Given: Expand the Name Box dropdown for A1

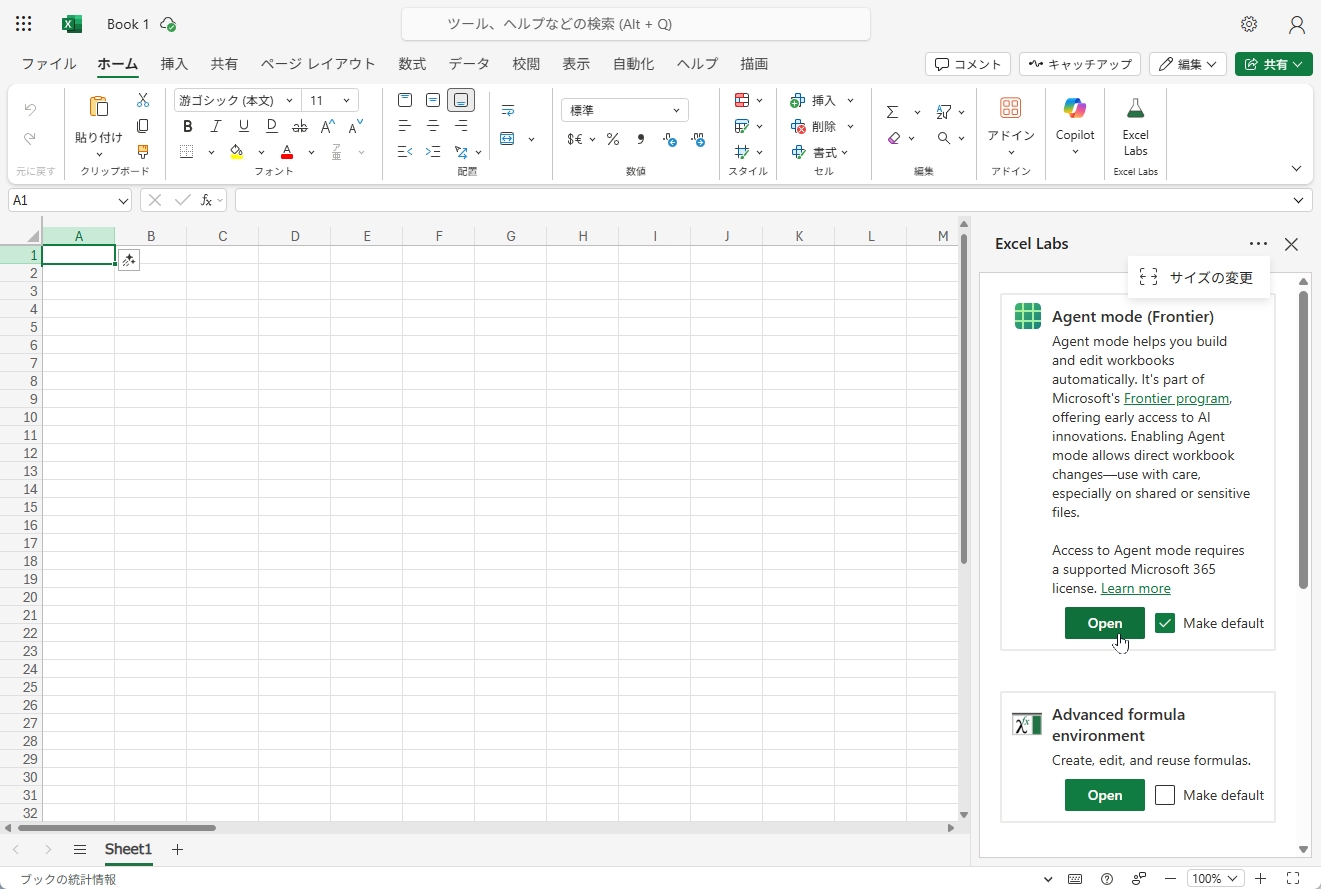Looking at the screenshot, I should tap(123, 201).
